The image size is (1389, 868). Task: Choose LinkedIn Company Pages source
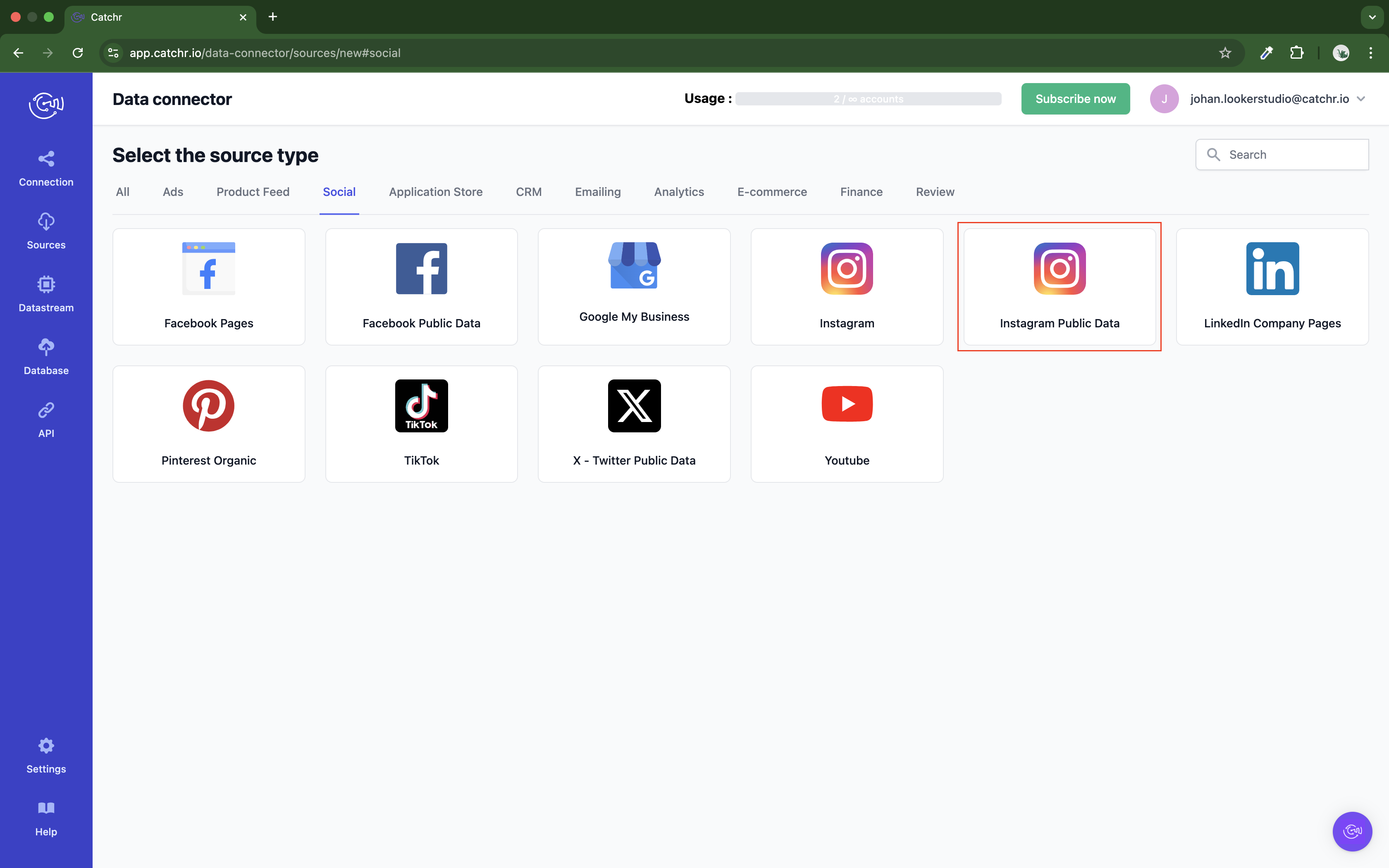click(x=1272, y=286)
